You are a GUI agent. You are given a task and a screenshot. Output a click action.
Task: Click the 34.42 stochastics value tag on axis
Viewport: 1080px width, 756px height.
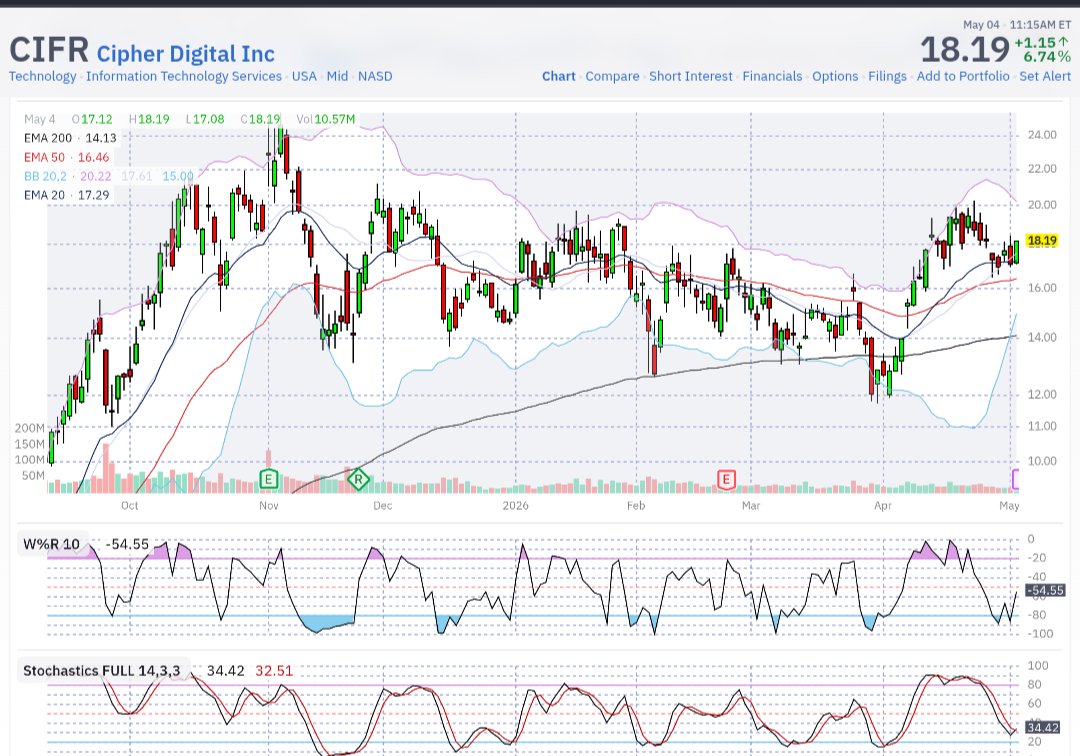pos(1043,728)
